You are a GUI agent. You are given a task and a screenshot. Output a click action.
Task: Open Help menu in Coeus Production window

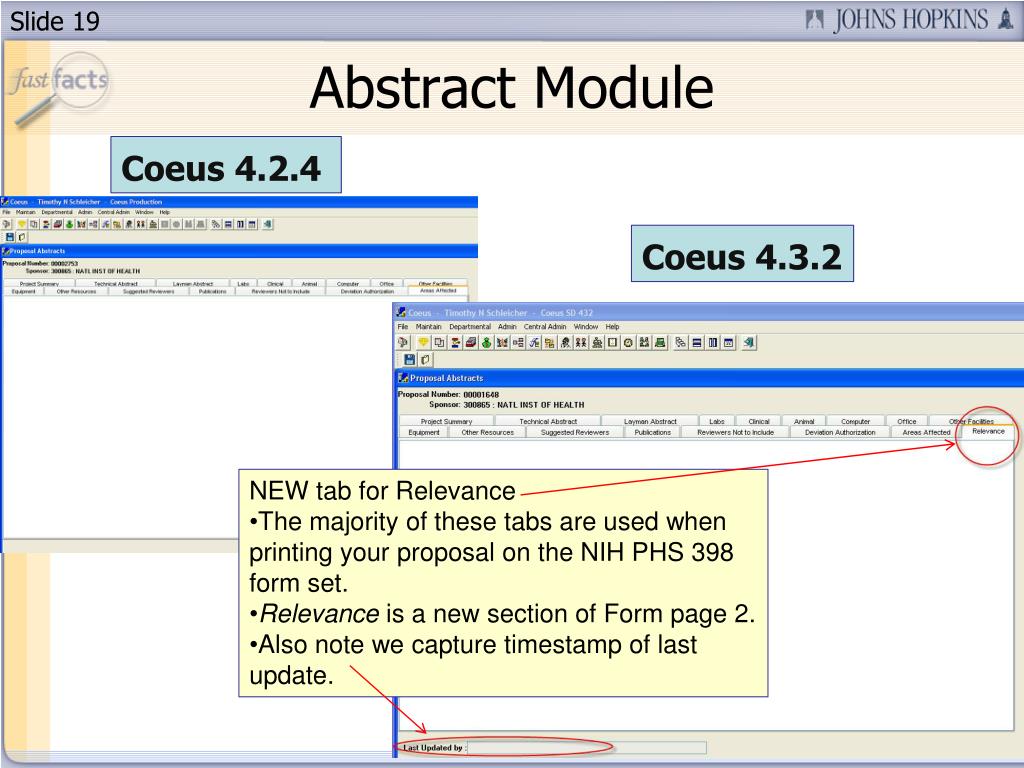(165, 212)
